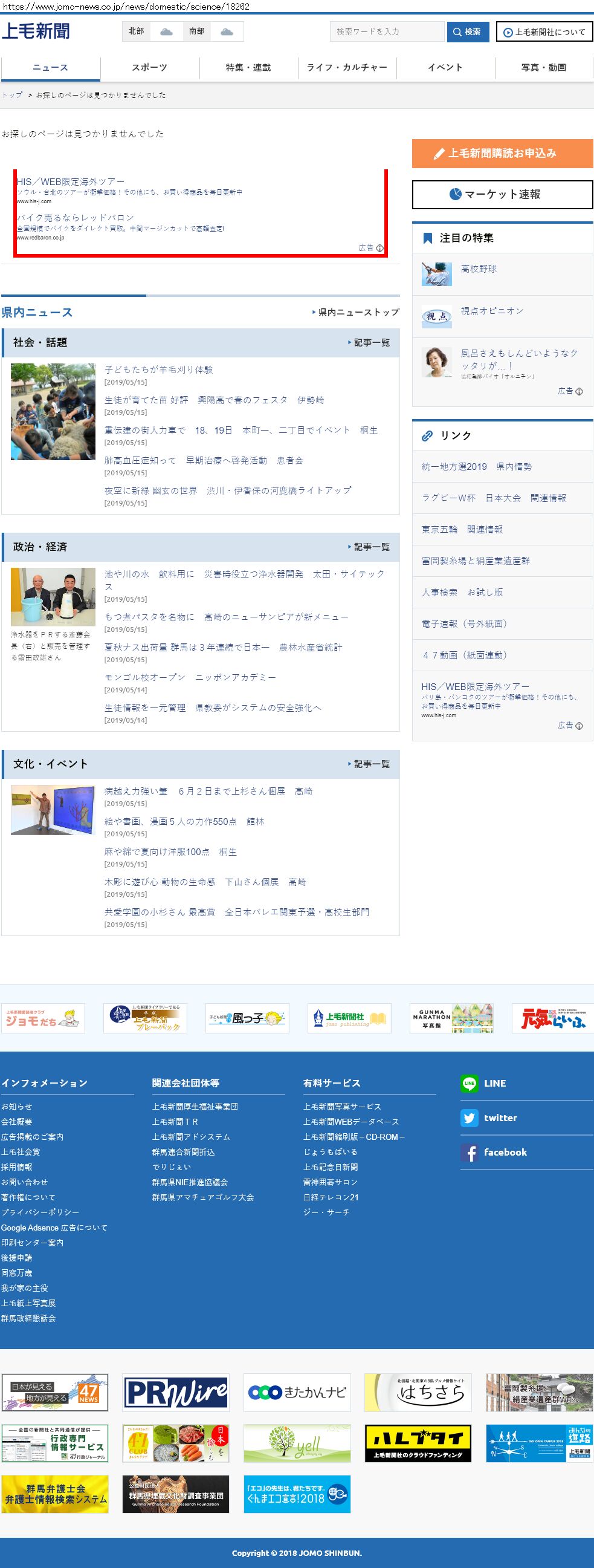Click the southern area cloud weather icon
Viewport: 594px width, 1568px height.
(227, 31)
